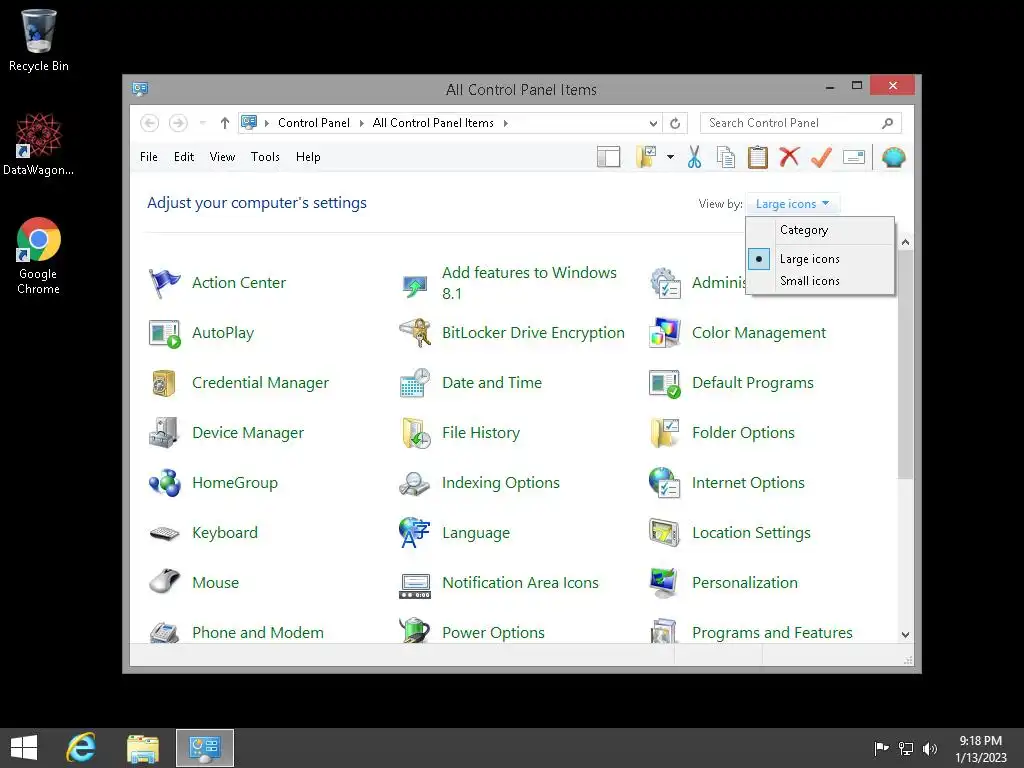The height and width of the screenshot is (768, 1024).
Task: Open Add features to Windows 8.1 link
Action: point(529,283)
